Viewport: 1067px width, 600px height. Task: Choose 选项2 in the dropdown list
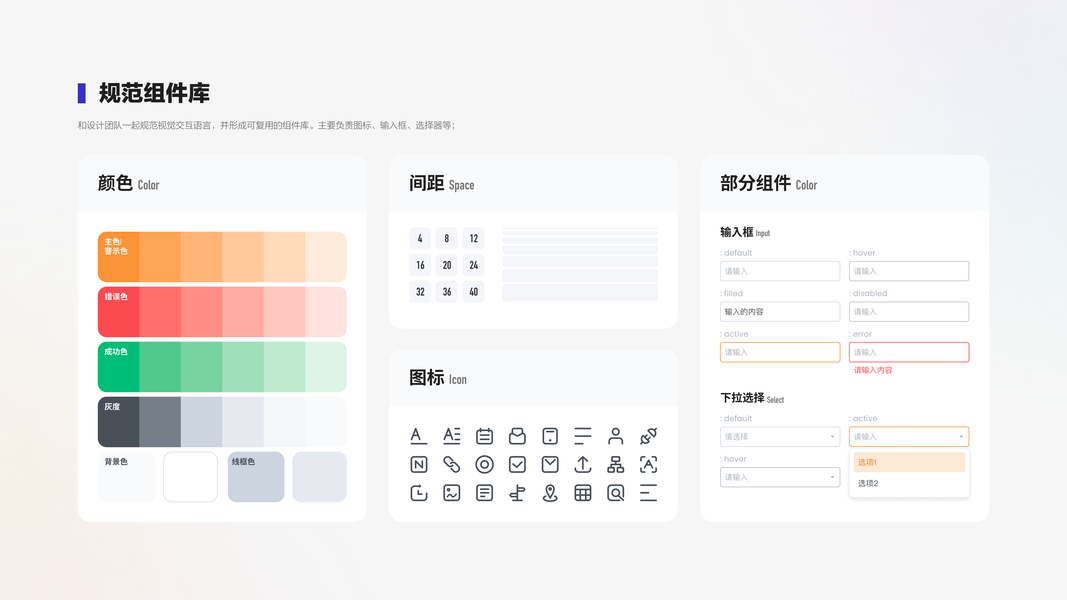pos(908,483)
